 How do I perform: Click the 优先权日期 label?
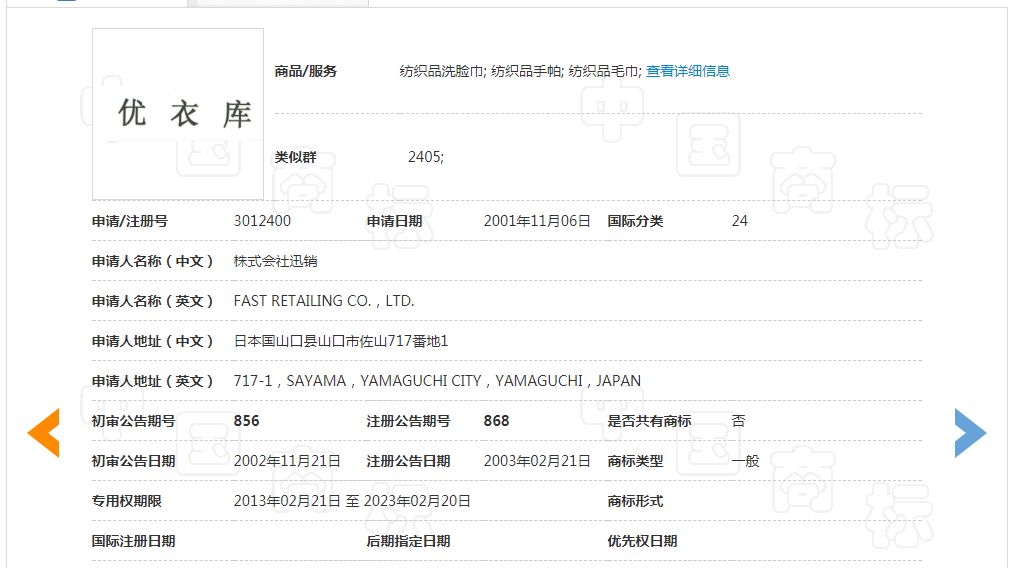[x=642, y=541]
